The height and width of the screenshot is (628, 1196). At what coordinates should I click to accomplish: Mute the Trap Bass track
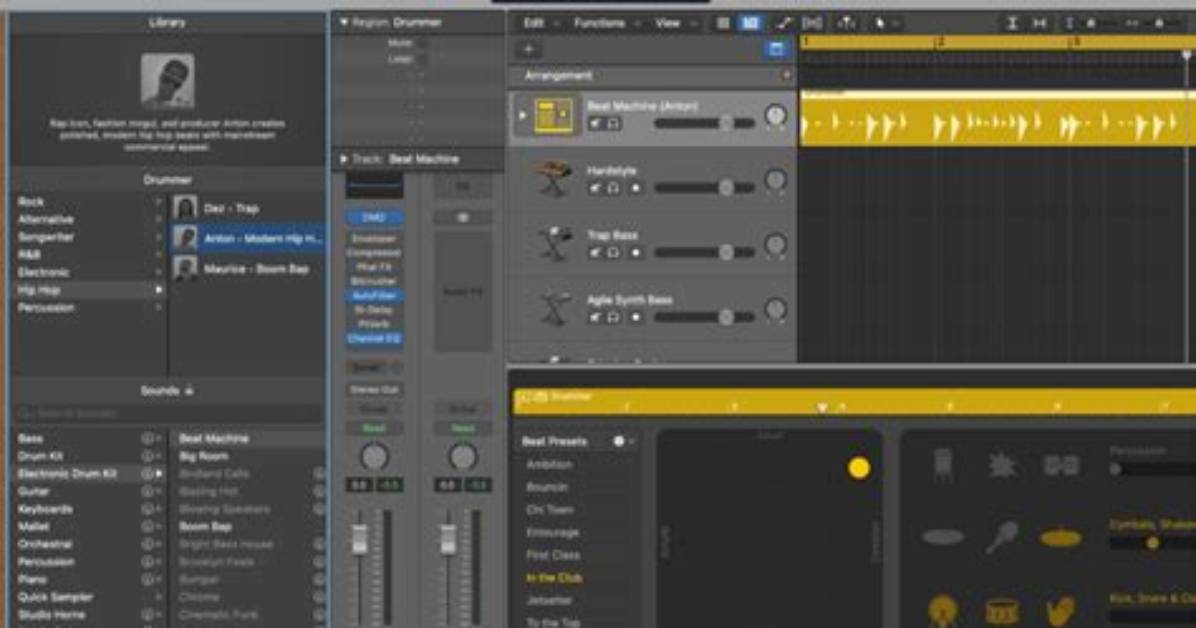[x=596, y=253]
